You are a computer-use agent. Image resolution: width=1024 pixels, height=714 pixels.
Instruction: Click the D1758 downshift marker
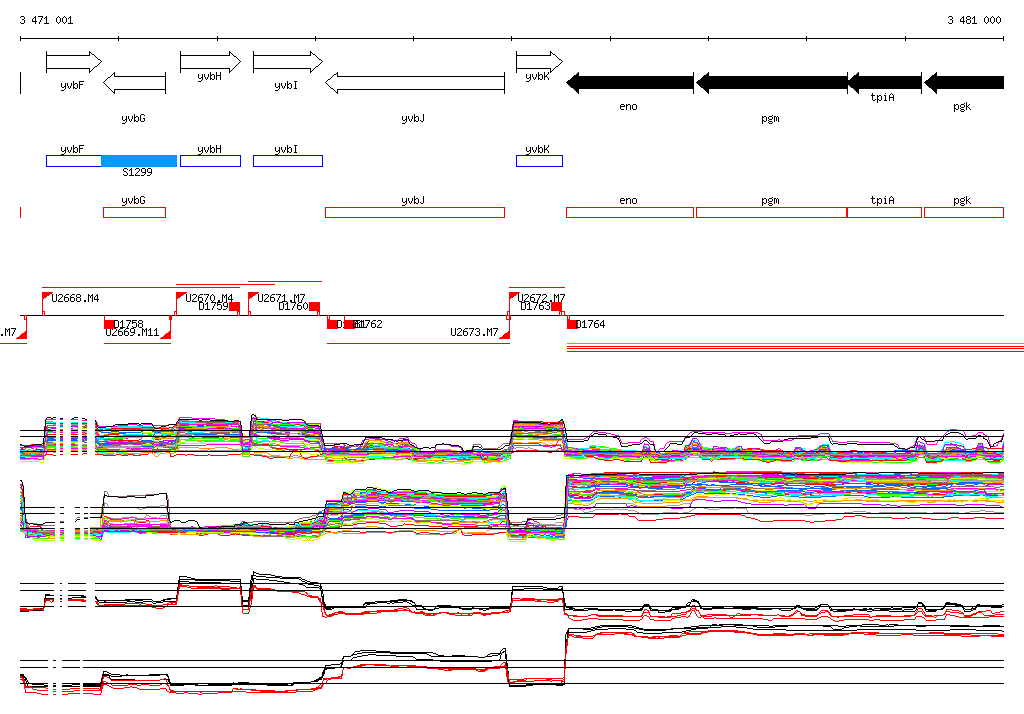(x=109, y=324)
